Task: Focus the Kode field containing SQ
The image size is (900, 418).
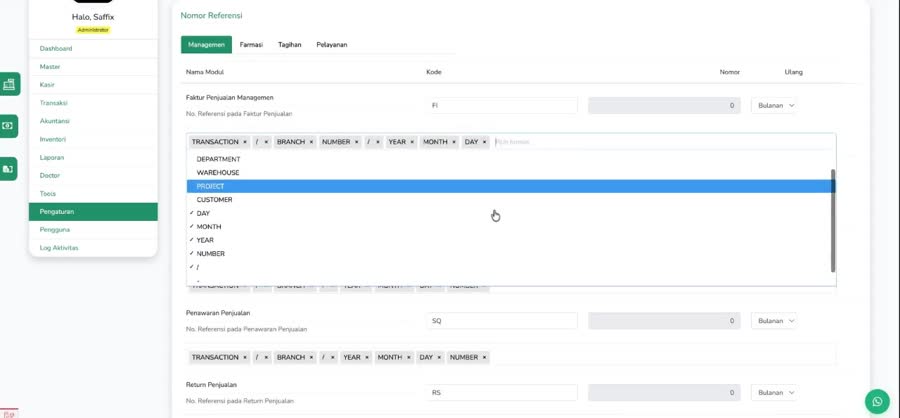Action: 502,321
